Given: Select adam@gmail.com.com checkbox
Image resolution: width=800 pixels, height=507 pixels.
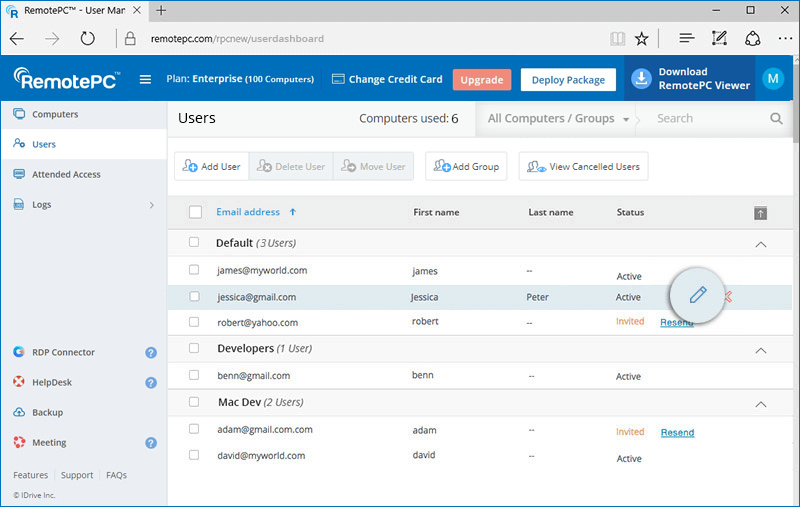Looking at the screenshot, I should 194,429.
